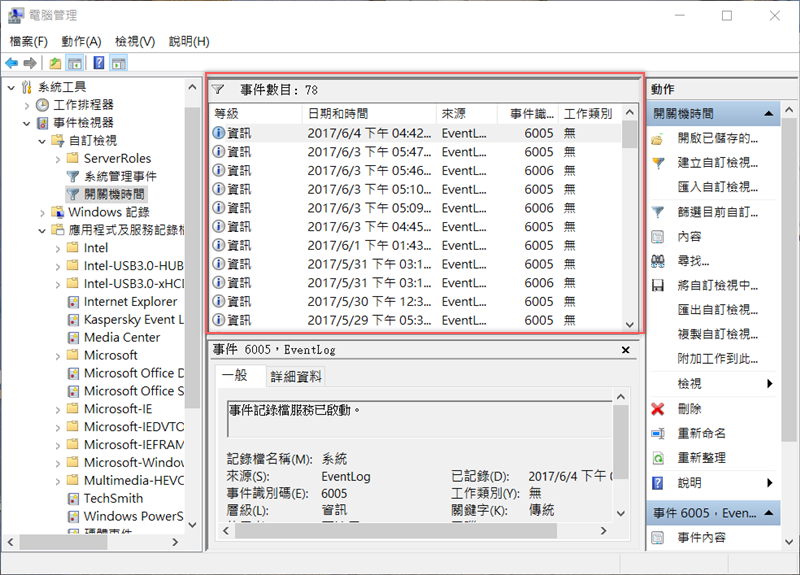800x575 pixels.
Task: Collapse the 開關機時間 actions section
Action: click(768, 114)
